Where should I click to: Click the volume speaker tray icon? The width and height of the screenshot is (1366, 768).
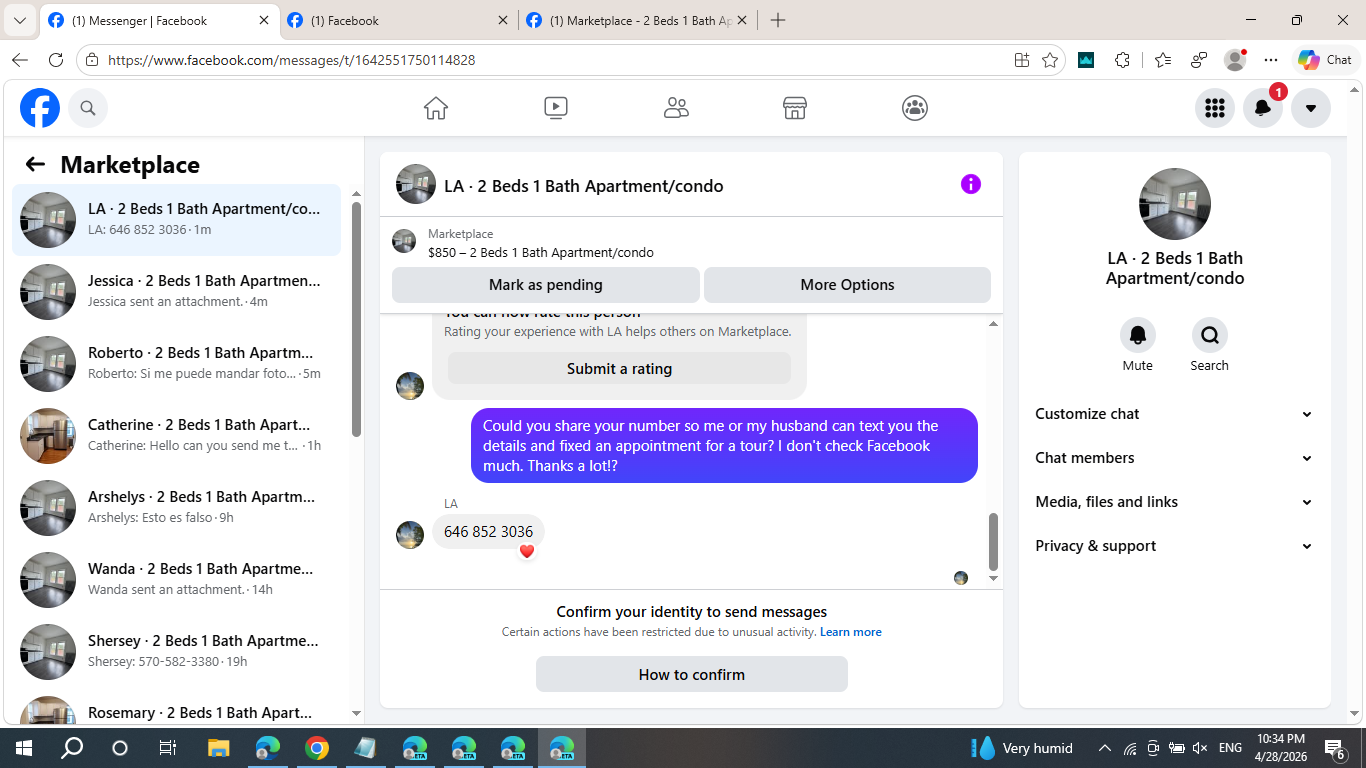click(1201, 748)
